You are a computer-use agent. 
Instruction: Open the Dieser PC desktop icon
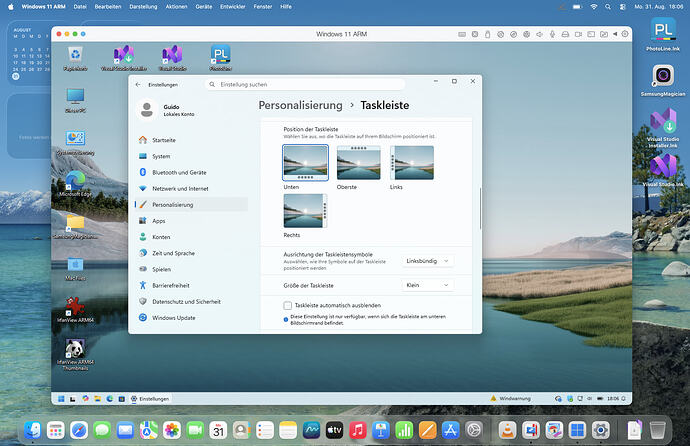coord(75,100)
